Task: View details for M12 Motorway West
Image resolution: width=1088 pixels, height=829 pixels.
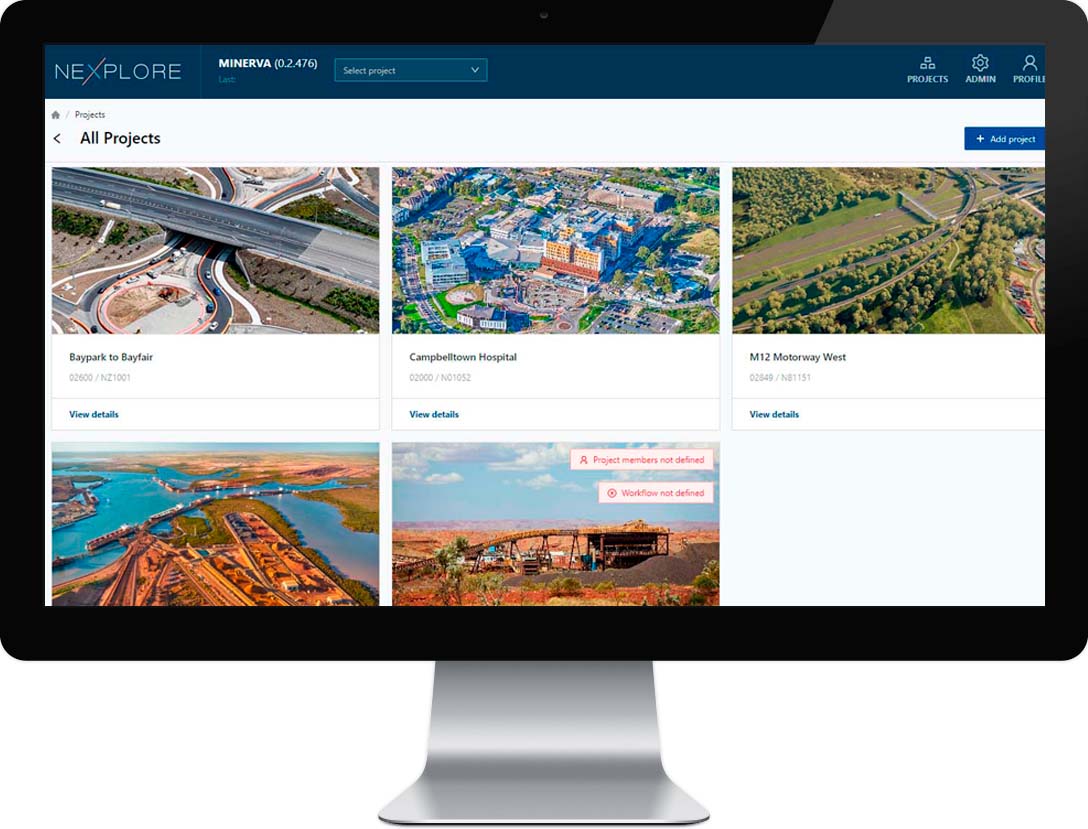Action: pyautogui.click(x=774, y=414)
